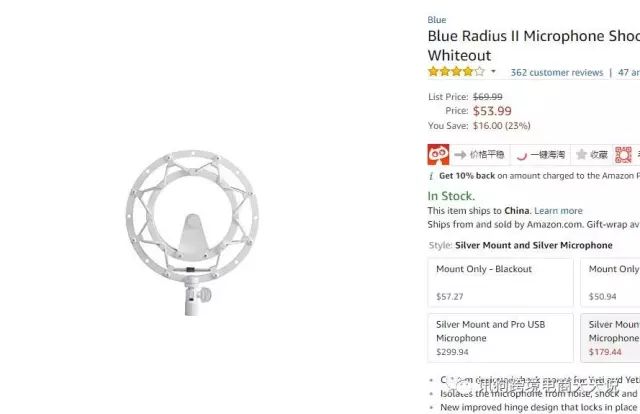Click the info icon beside Get 10% back
This screenshot has height=414, width=640.
click(x=431, y=176)
